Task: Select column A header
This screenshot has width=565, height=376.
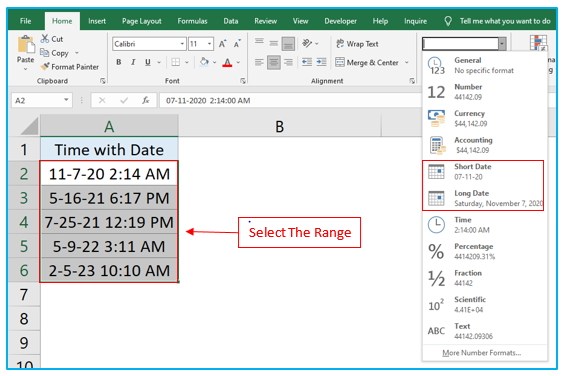Action: 109,126
